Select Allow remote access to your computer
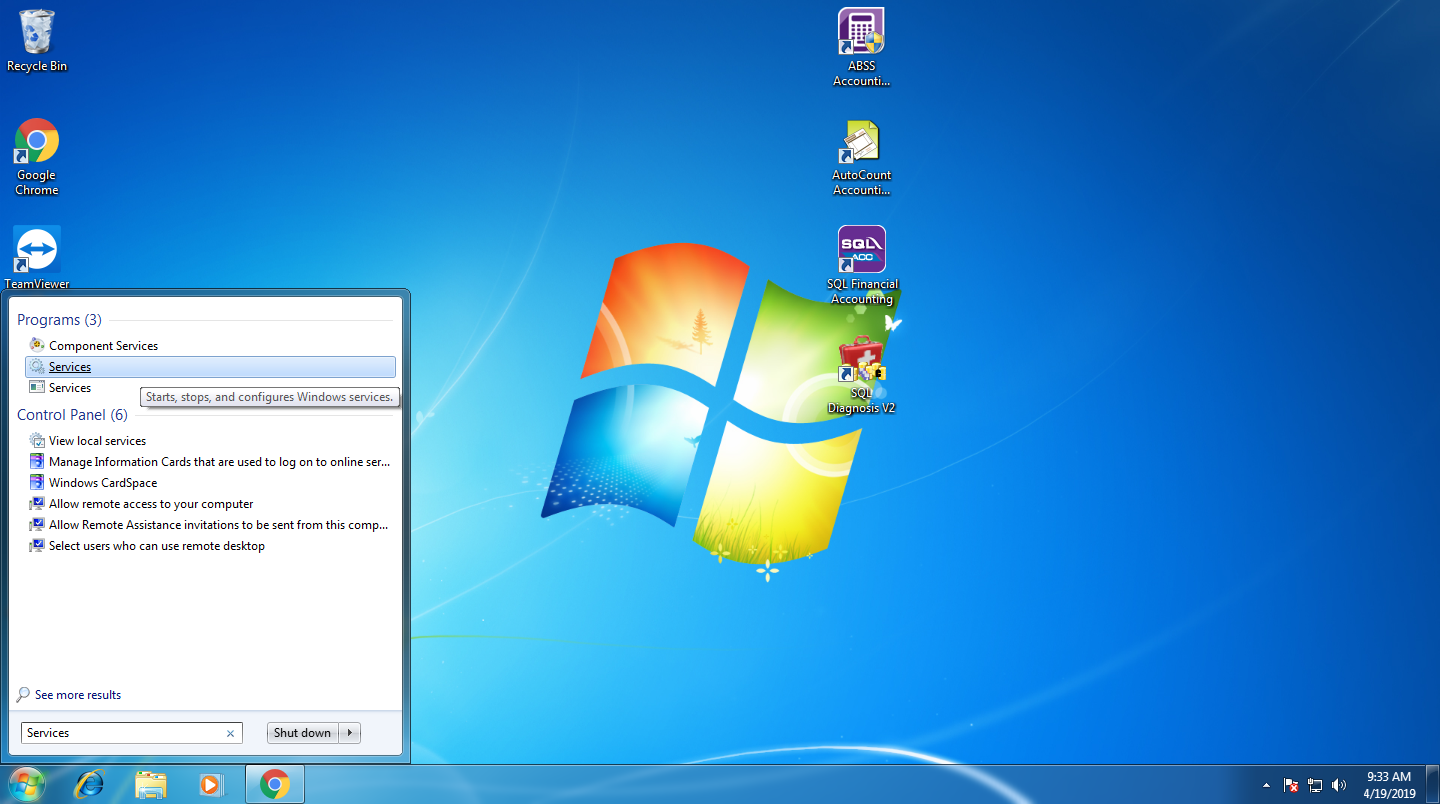 [x=210, y=504]
